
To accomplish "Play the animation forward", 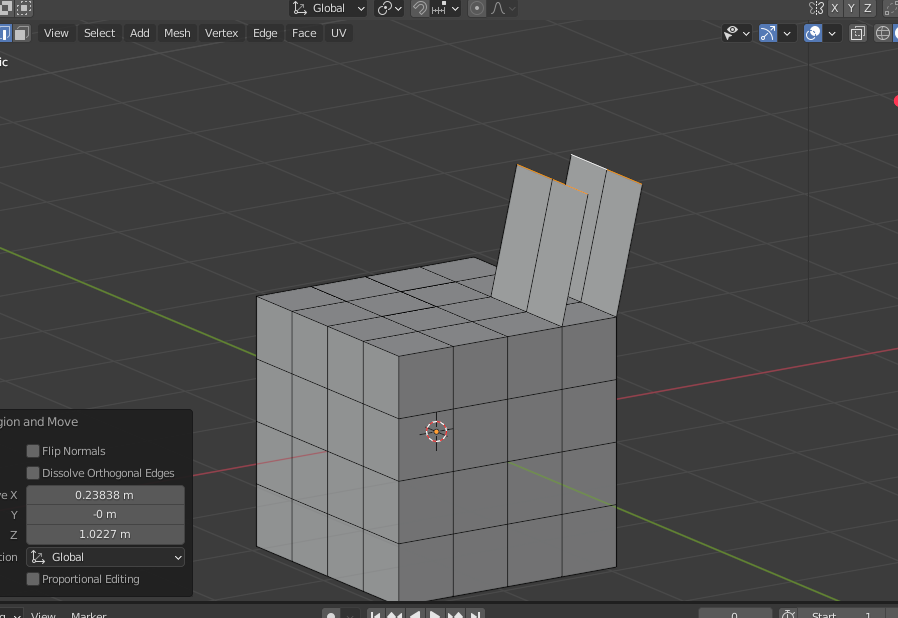I will 435,615.
